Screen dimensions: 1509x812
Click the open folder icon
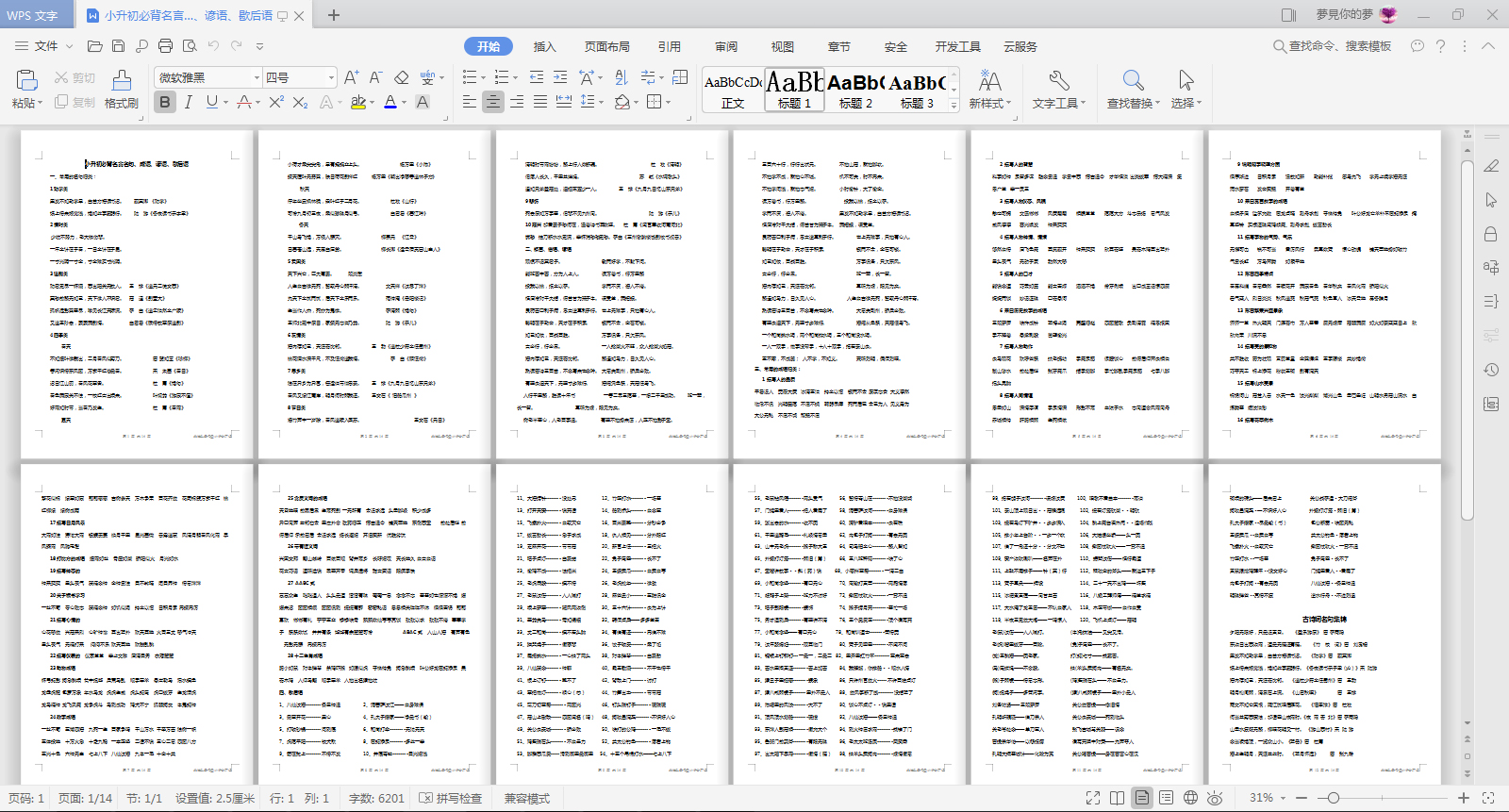(x=94, y=46)
